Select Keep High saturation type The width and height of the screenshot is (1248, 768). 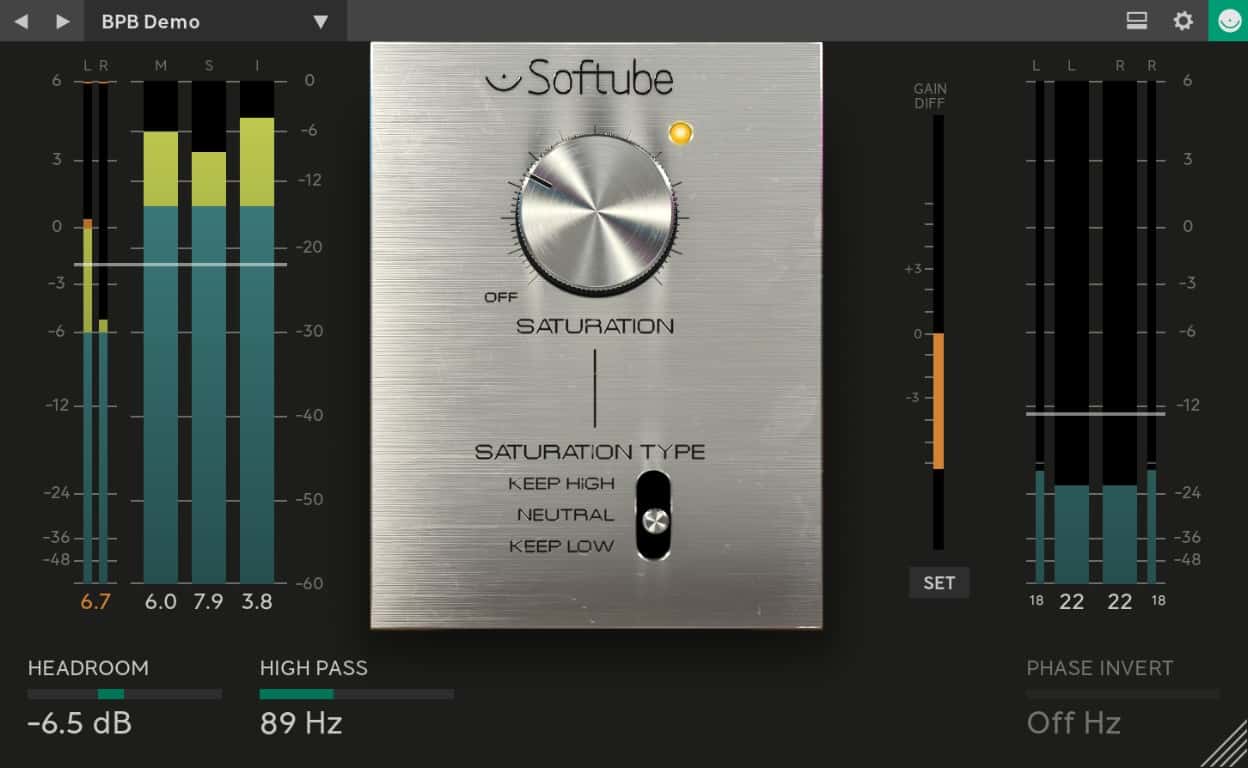561,483
